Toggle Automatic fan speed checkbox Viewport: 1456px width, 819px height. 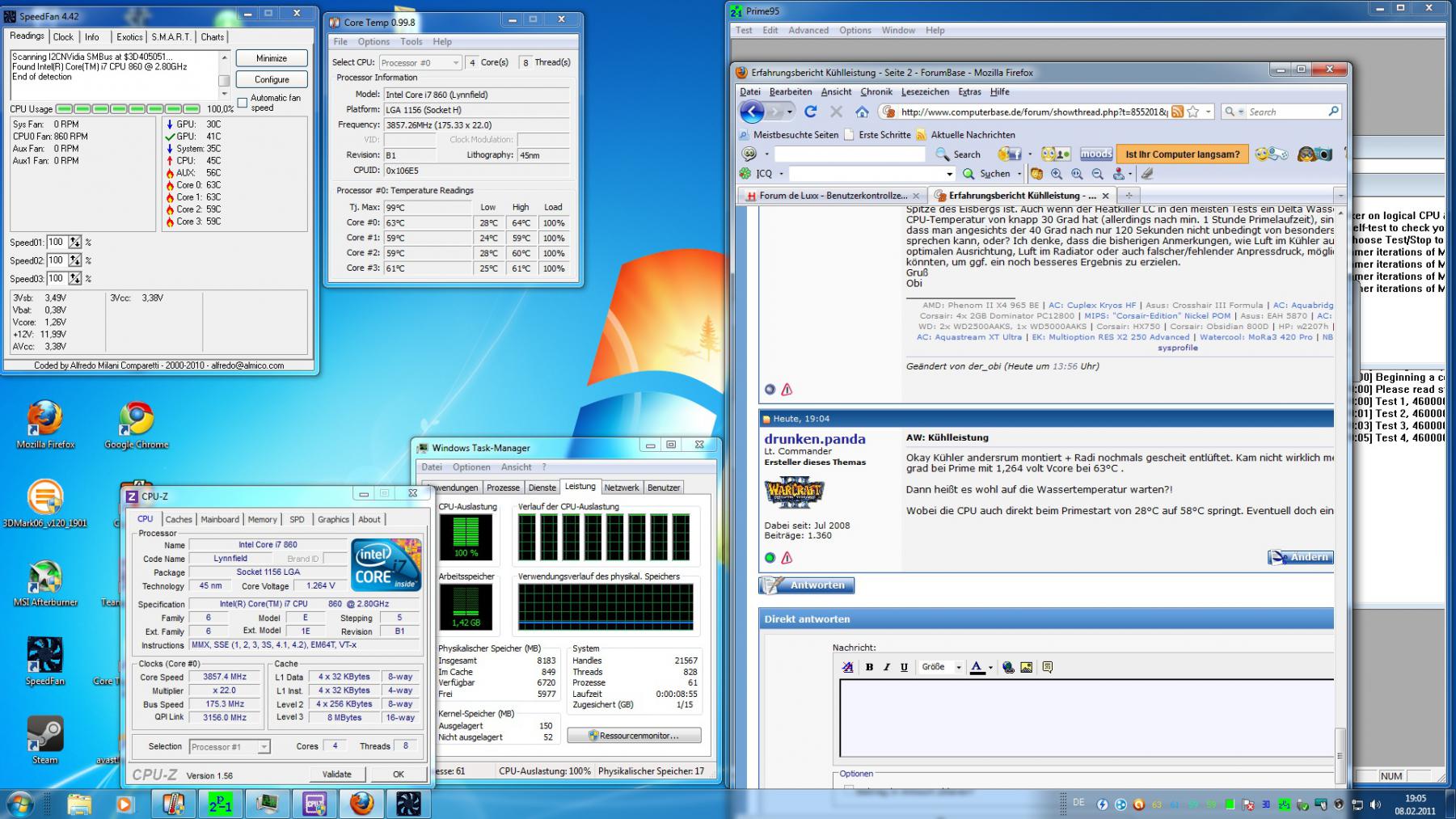click(242, 103)
